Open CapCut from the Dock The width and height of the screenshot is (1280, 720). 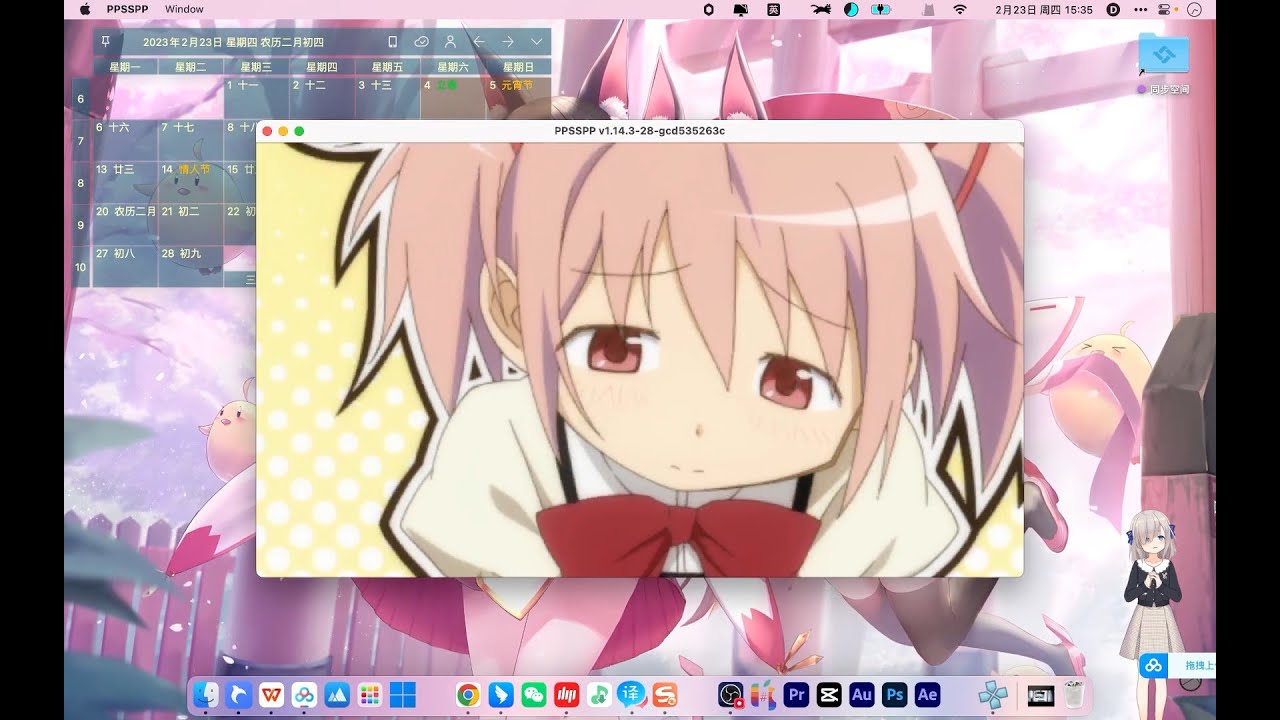click(829, 695)
